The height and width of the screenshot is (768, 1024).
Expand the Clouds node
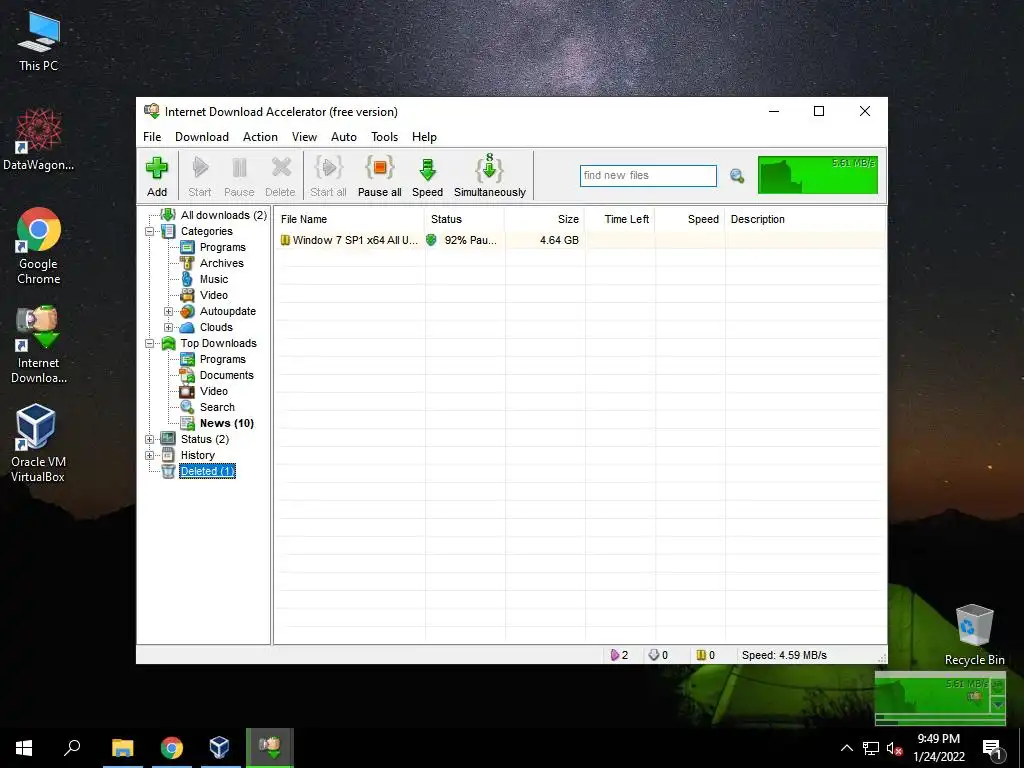point(168,327)
